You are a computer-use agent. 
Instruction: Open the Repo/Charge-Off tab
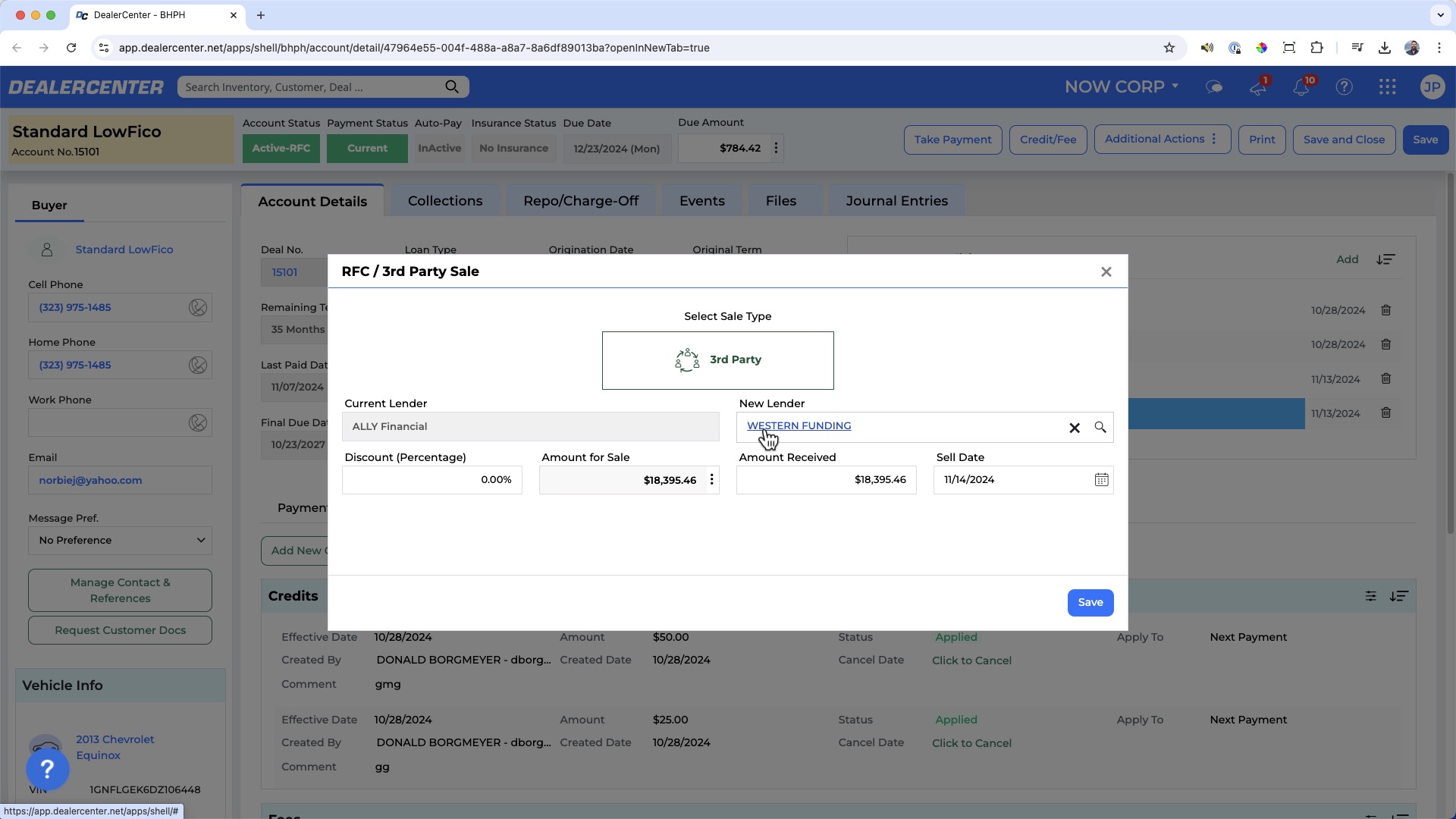tap(581, 201)
